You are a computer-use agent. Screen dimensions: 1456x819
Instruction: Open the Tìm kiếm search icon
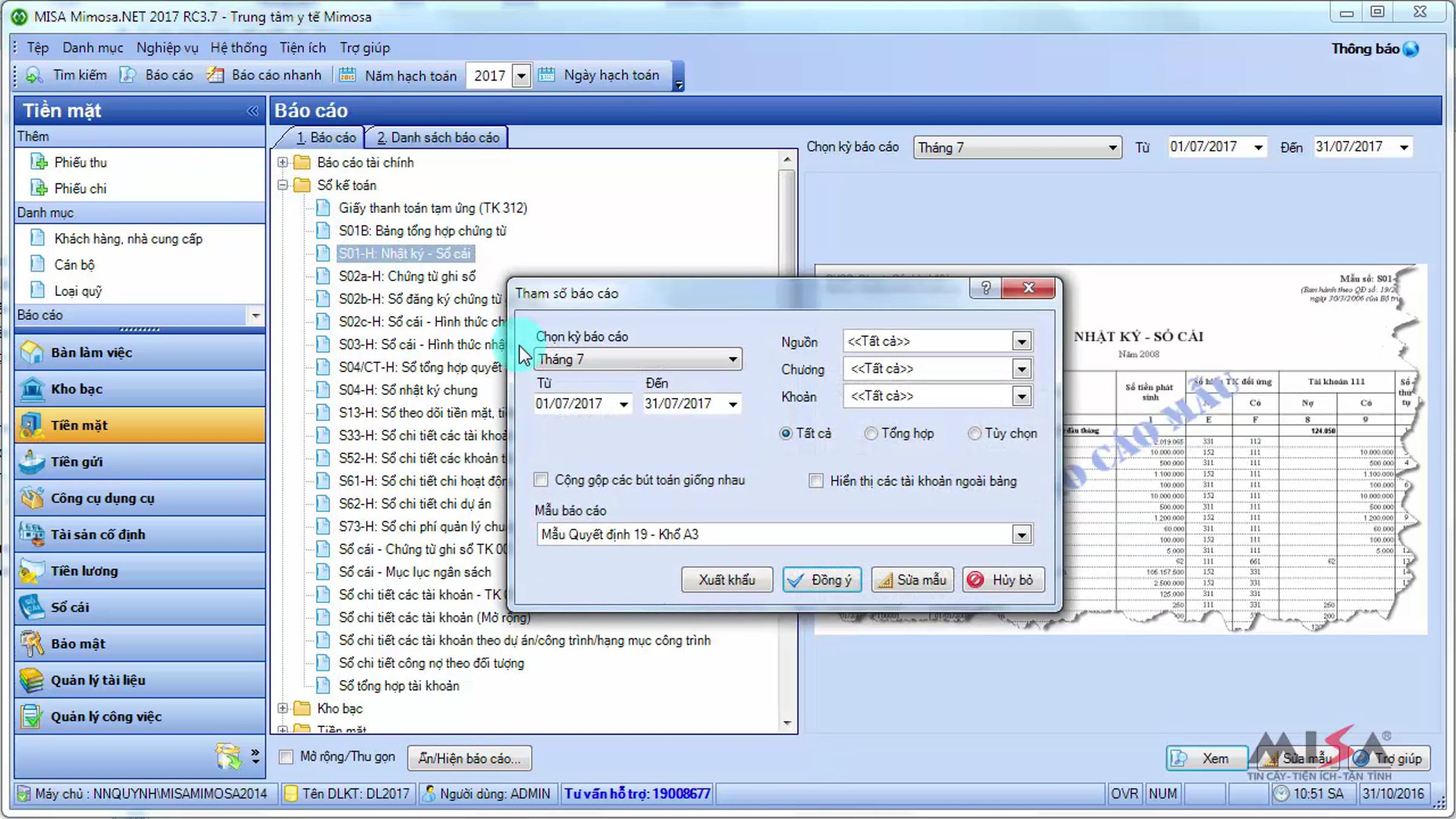pos(33,75)
